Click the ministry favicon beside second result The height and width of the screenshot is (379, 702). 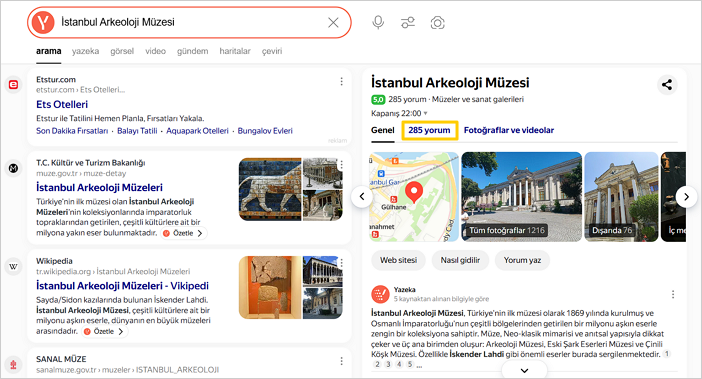[x=13, y=168]
